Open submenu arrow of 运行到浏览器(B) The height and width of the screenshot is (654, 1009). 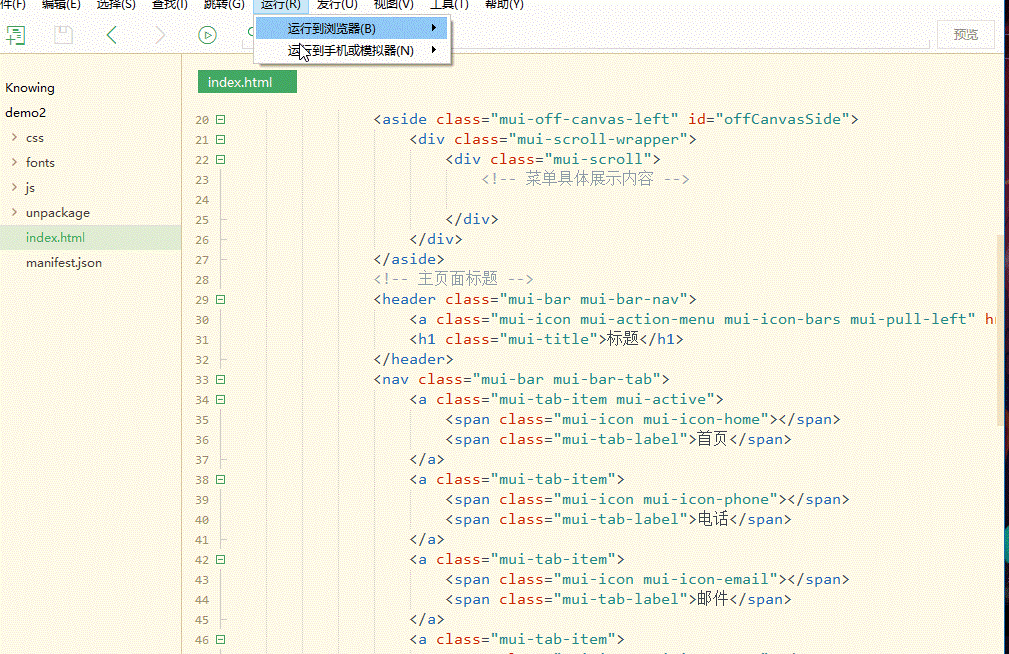pyautogui.click(x=434, y=28)
